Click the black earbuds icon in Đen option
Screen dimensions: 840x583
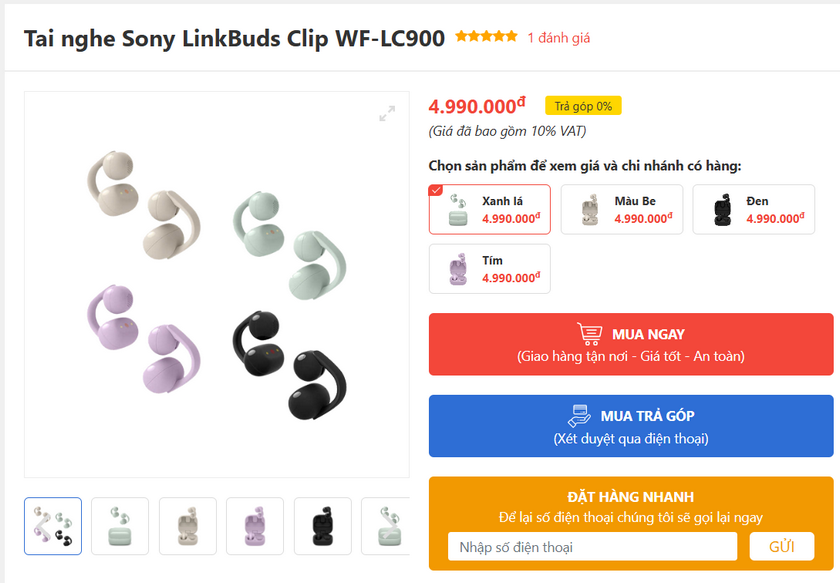(722, 210)
